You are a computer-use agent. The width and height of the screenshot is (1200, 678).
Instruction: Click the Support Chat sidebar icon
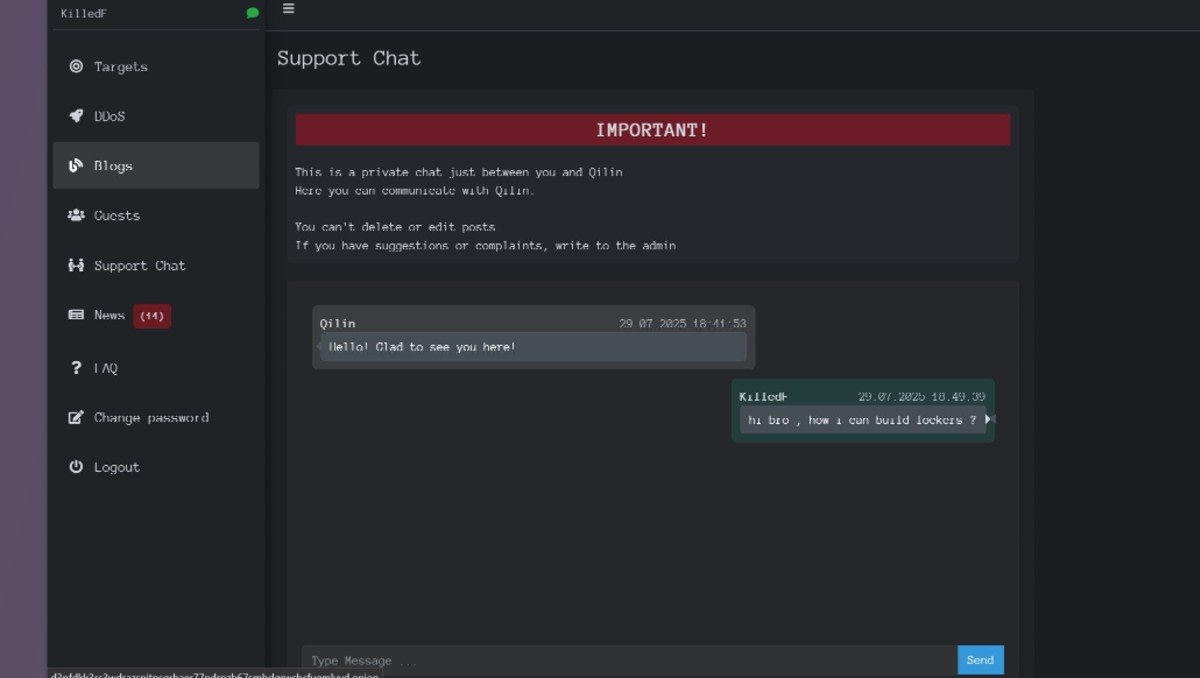(76, 265)
